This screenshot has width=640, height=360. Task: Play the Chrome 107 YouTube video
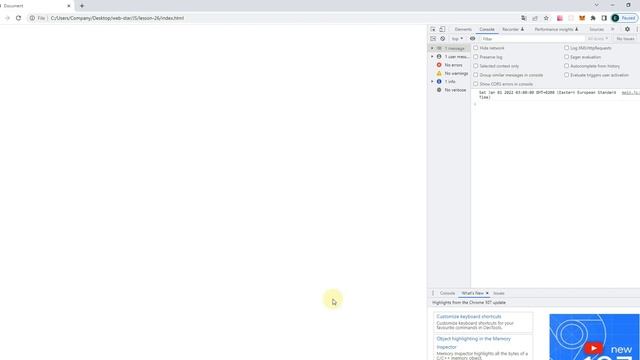coord(593,348)
